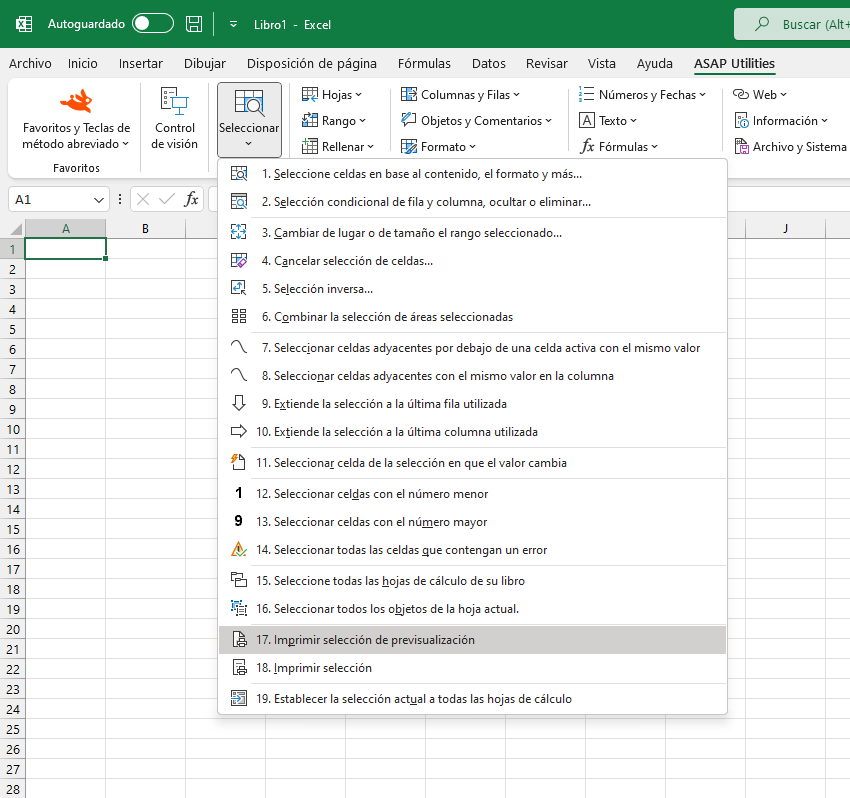Click icon for Cambiar de lugar o tamaño
This screenshot has width=850, height=798.
click(239, 233)
